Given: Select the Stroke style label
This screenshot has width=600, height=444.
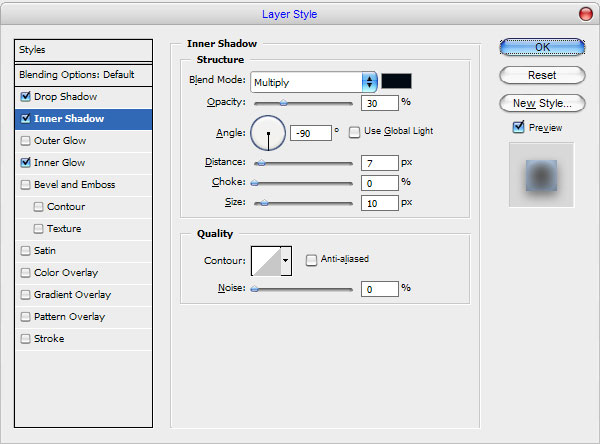Looking at the screenshot, I should pyautogui.click(x=49, y=339).
